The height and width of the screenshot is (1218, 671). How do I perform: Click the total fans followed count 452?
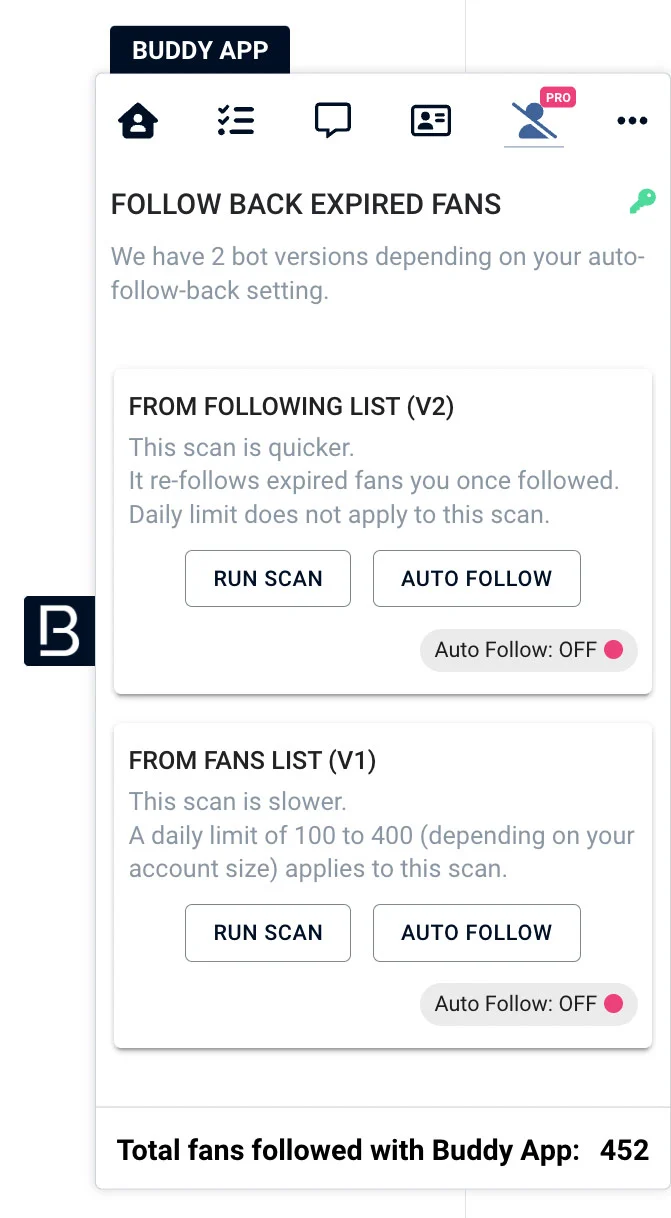[624, 1150]
